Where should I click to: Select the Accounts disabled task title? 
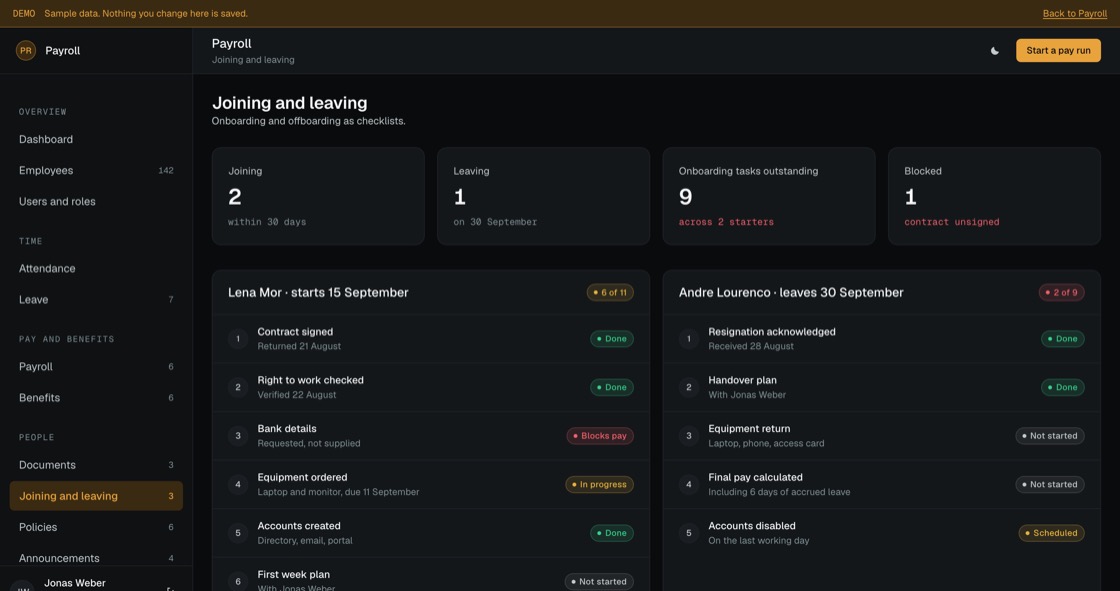tap(752, 526)
